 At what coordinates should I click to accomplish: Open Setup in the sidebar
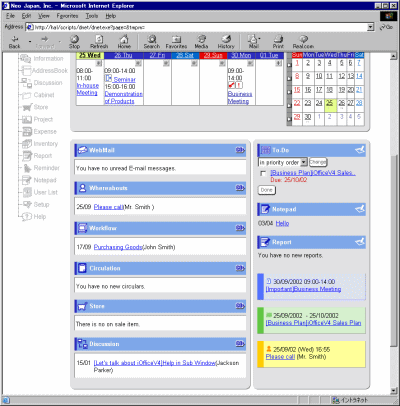(35, 204)
